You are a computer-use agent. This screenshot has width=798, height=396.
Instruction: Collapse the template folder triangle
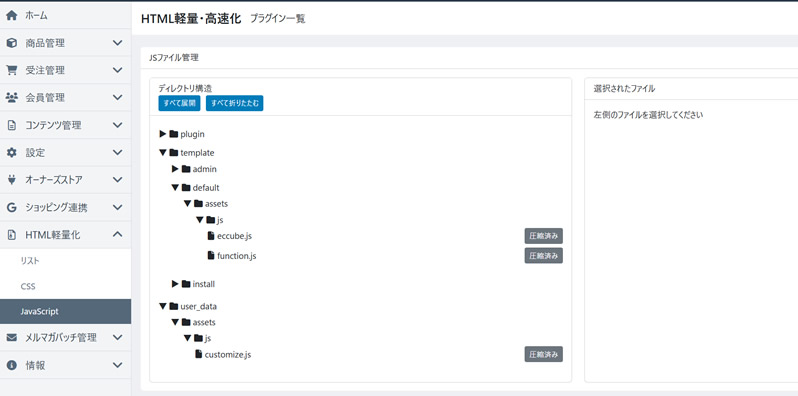click(163, 152)
